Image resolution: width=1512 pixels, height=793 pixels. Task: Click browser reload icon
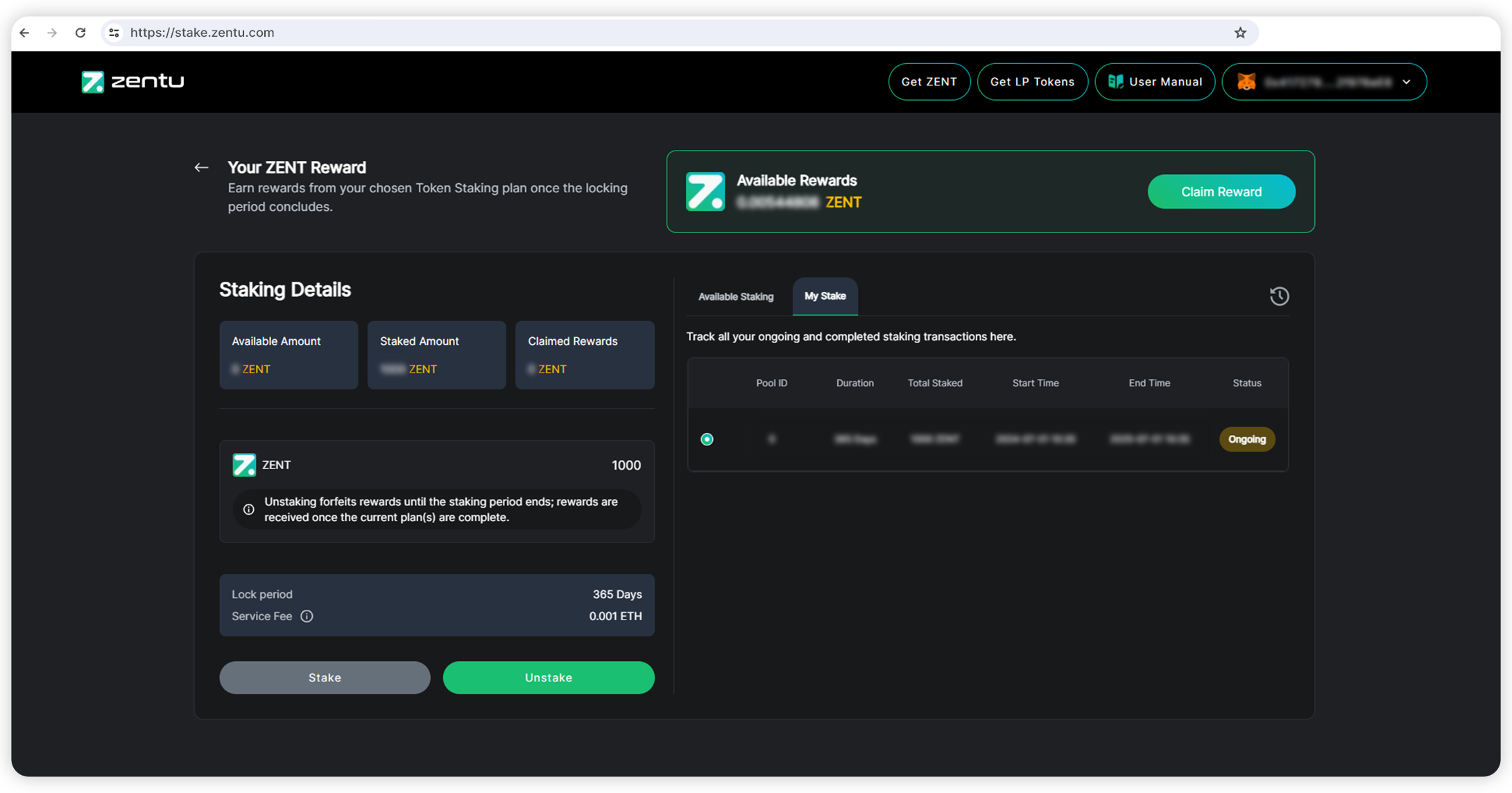tap(80, 33)
